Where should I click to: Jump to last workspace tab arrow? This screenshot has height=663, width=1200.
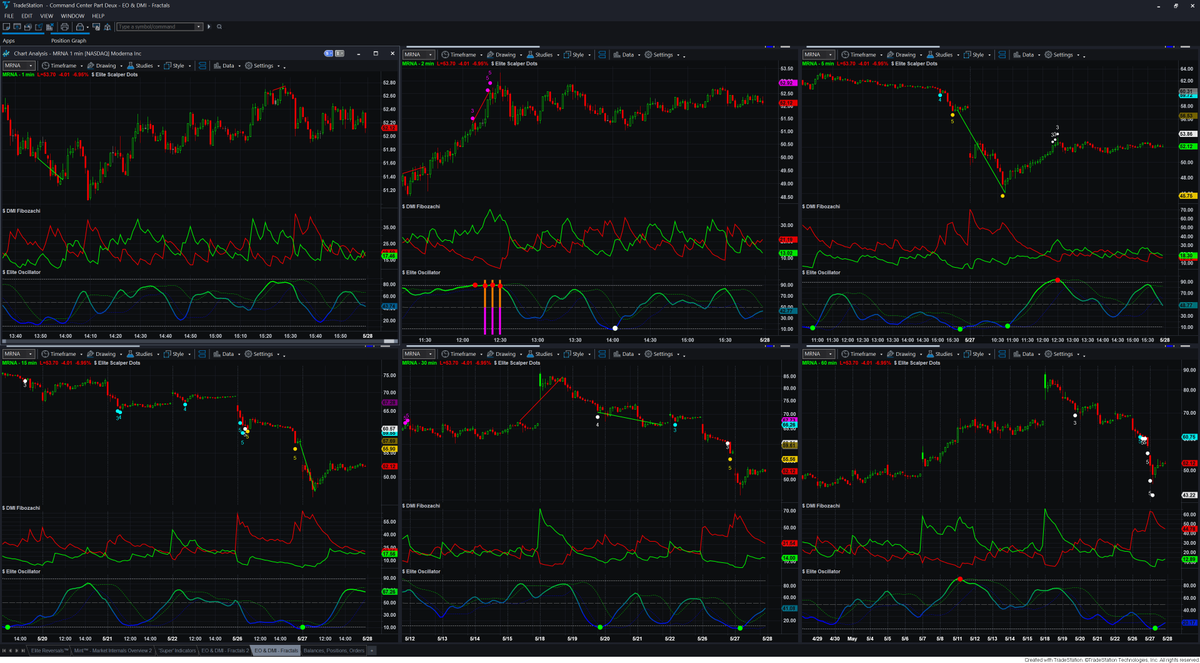coord(23,651)
